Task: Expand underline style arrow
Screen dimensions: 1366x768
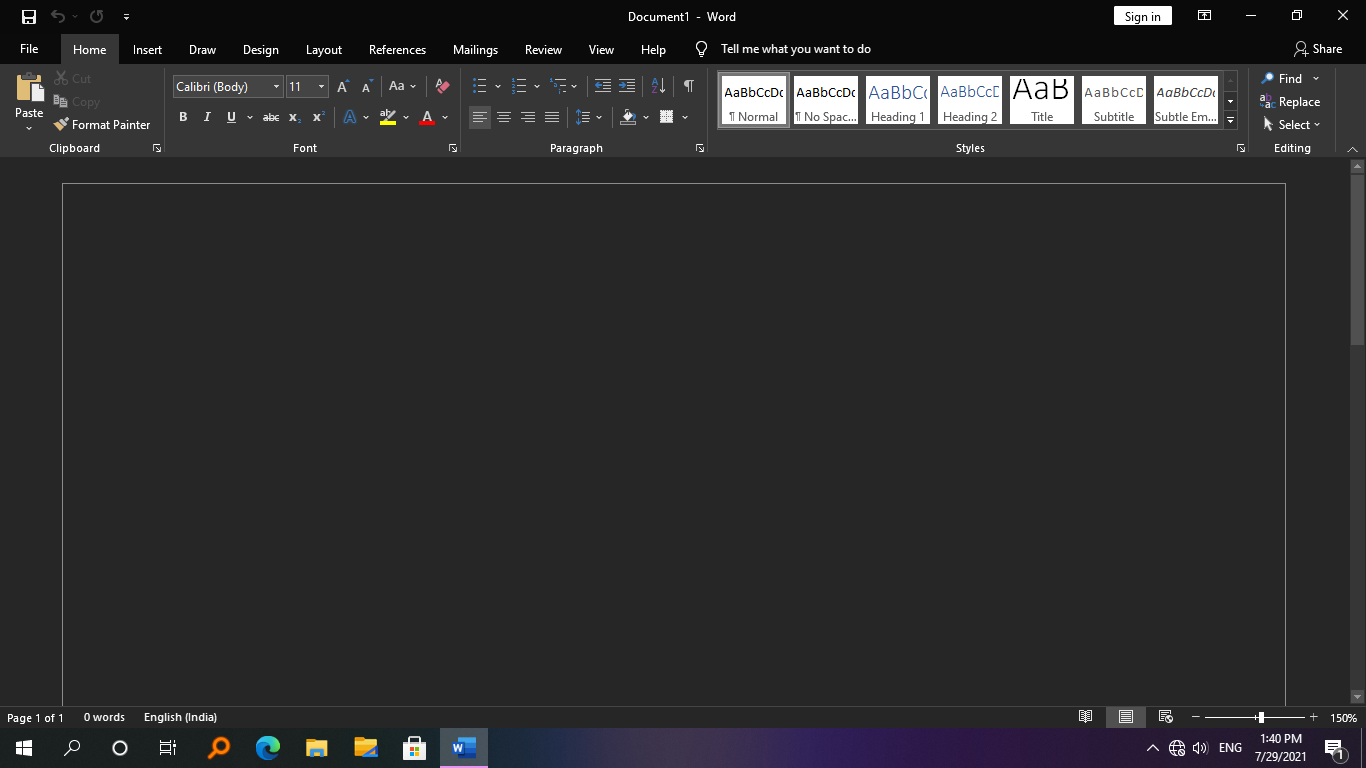Action: click(x=250, y=117)
